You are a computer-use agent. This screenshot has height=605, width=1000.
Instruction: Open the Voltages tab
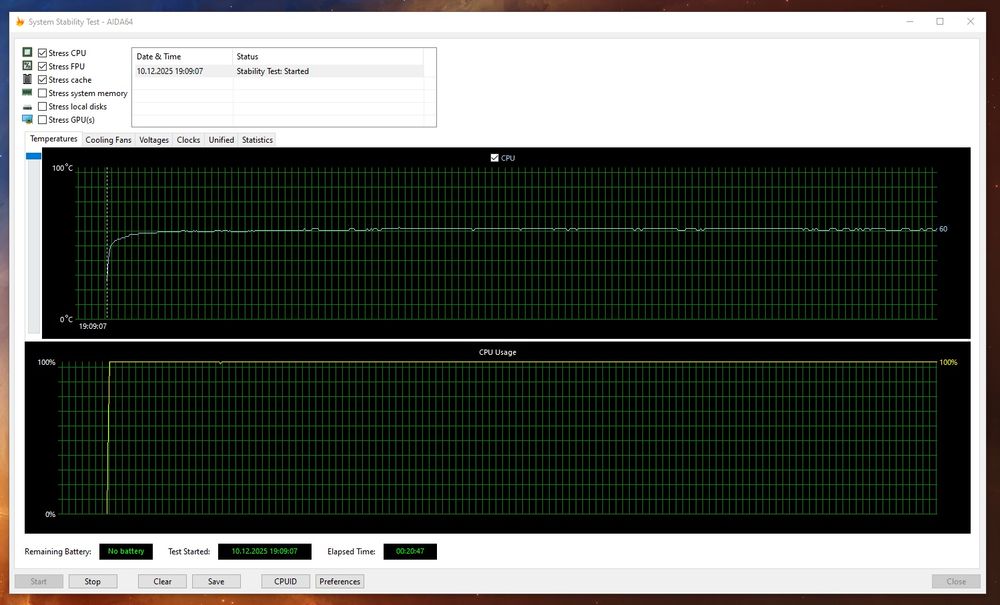coord(154,140)
